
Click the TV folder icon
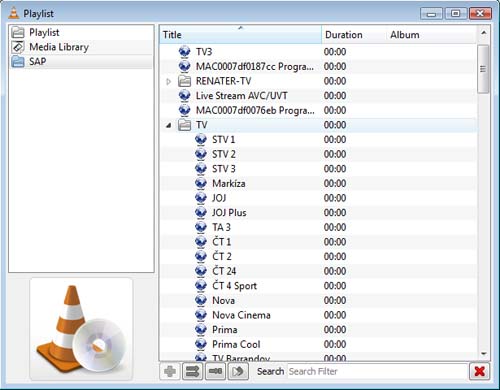click(184, 125)
